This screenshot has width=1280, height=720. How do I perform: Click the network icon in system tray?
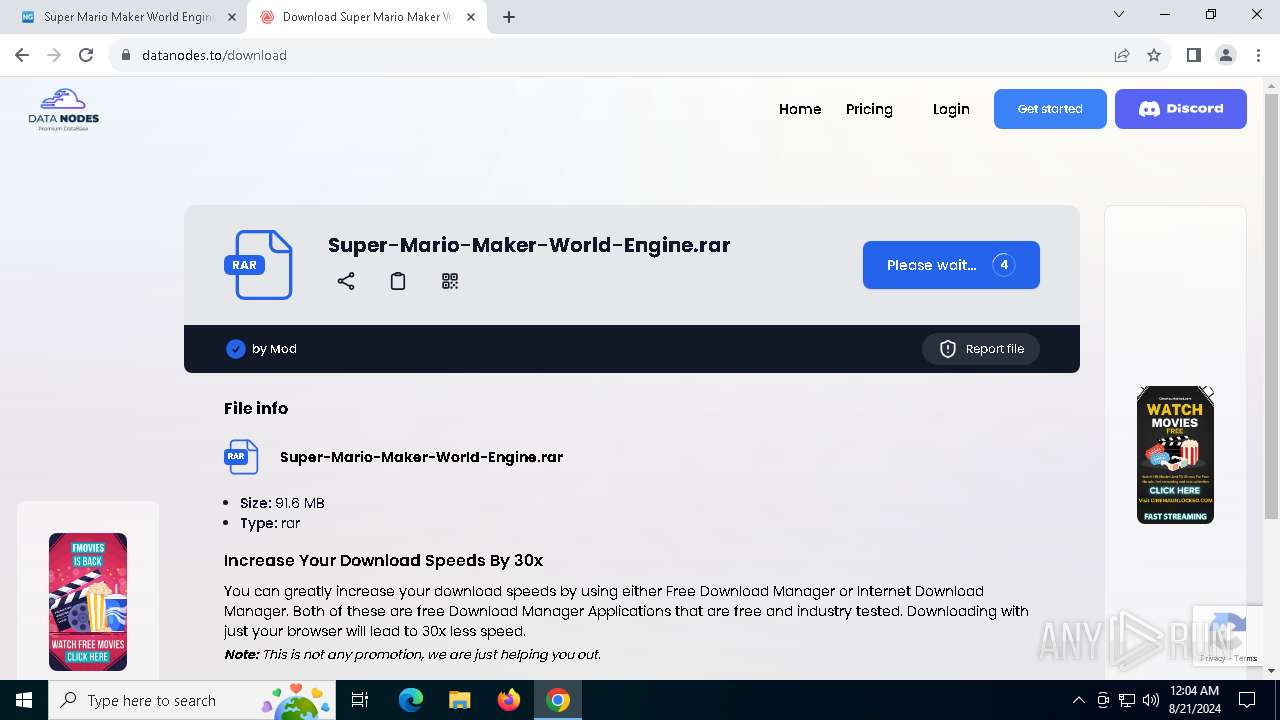[1127, 700]
